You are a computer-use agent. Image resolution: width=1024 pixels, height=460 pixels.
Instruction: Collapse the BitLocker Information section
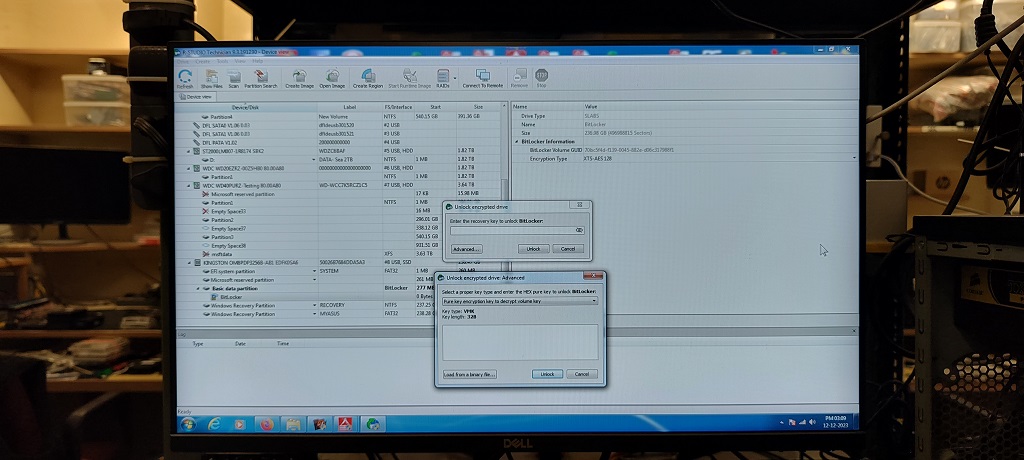click(x=516, y=142)
